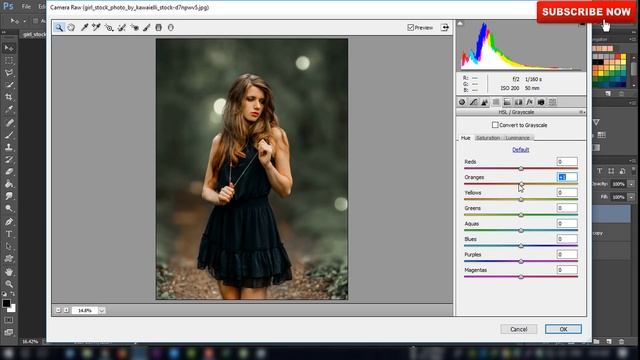The width and height of the screenshot is (640, 360).
Task: Click the Aquas hue slider handle
Action: pos(521,230)
